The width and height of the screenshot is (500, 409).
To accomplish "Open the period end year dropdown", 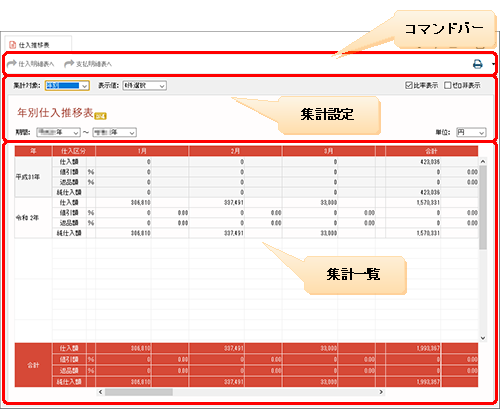I will 115,132.
